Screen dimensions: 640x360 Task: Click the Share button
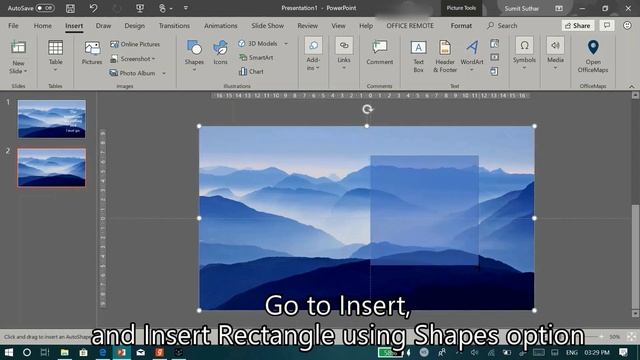coord(578,25)
